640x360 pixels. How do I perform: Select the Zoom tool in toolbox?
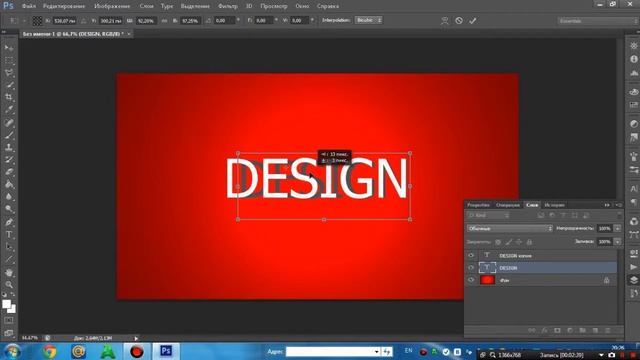(9, 284)
